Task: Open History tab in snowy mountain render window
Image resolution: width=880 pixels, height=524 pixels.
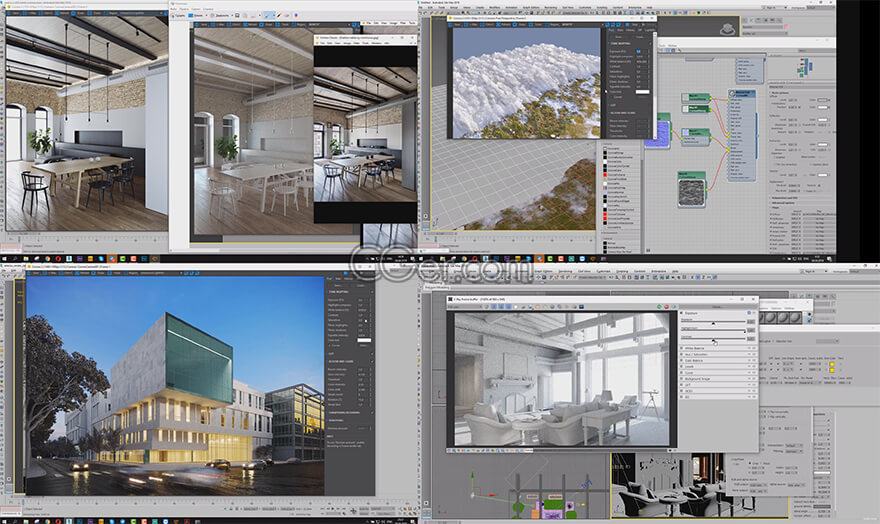Action: (x=631, y=30)
